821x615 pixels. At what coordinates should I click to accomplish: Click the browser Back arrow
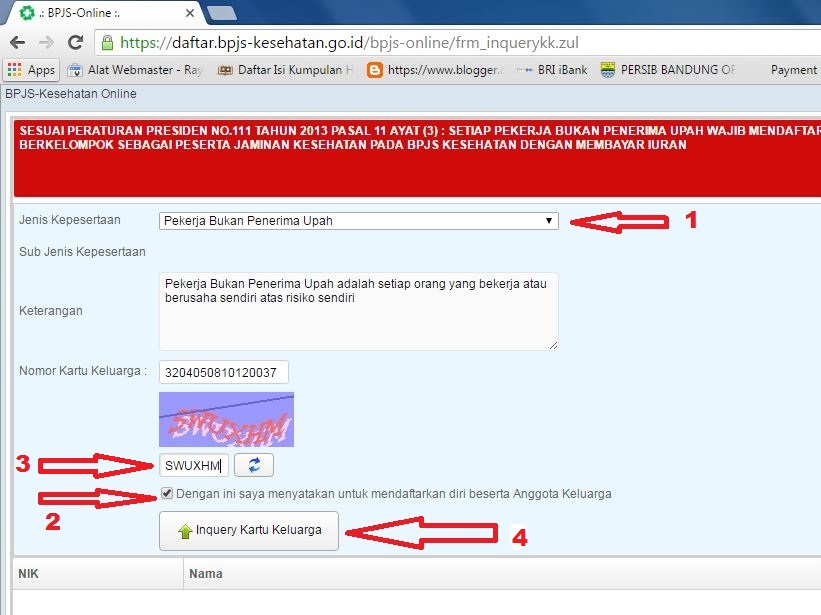click(17, 42)
